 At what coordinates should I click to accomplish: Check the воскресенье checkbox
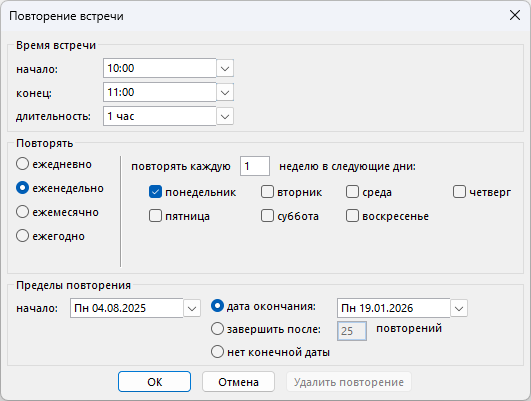[x=352, y=216]
